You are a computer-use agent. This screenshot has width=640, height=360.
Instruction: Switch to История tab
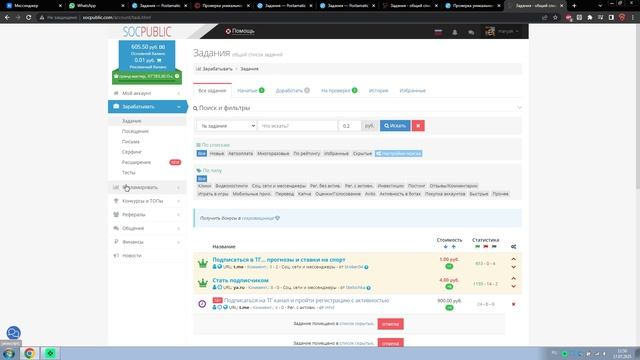378,91
